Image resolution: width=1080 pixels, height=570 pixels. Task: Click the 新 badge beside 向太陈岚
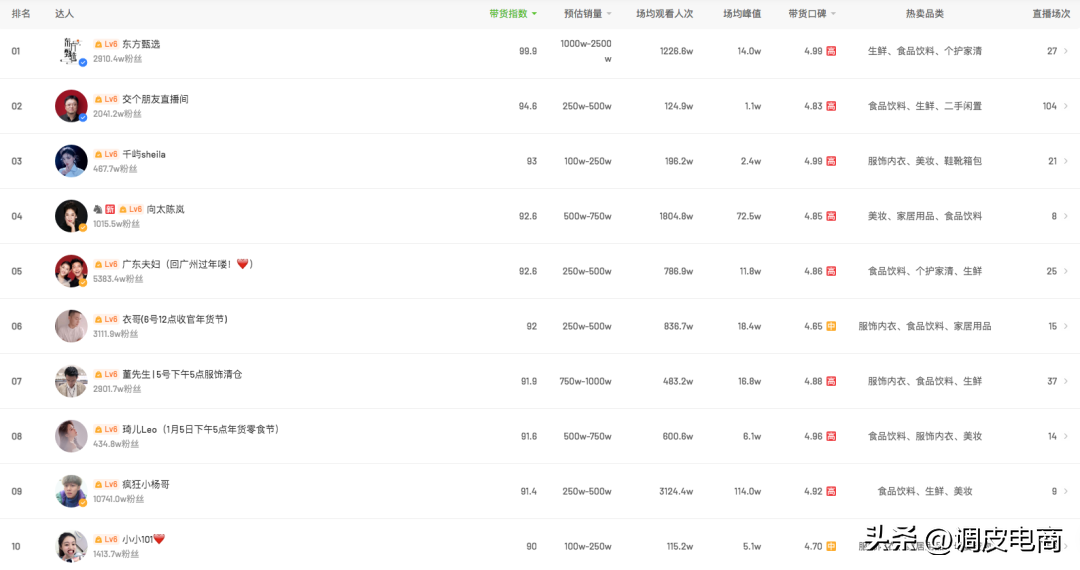tap(110, 209)
